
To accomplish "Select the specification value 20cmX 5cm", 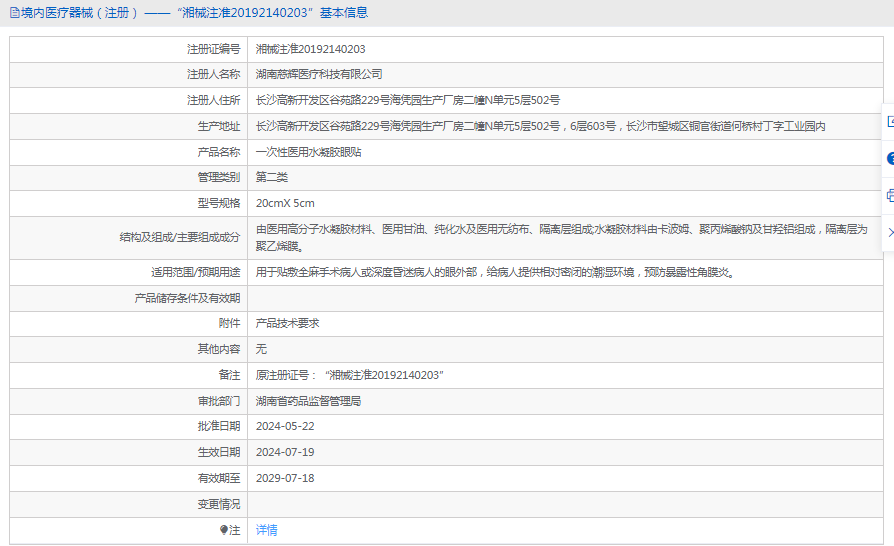I will click(285, 203).
